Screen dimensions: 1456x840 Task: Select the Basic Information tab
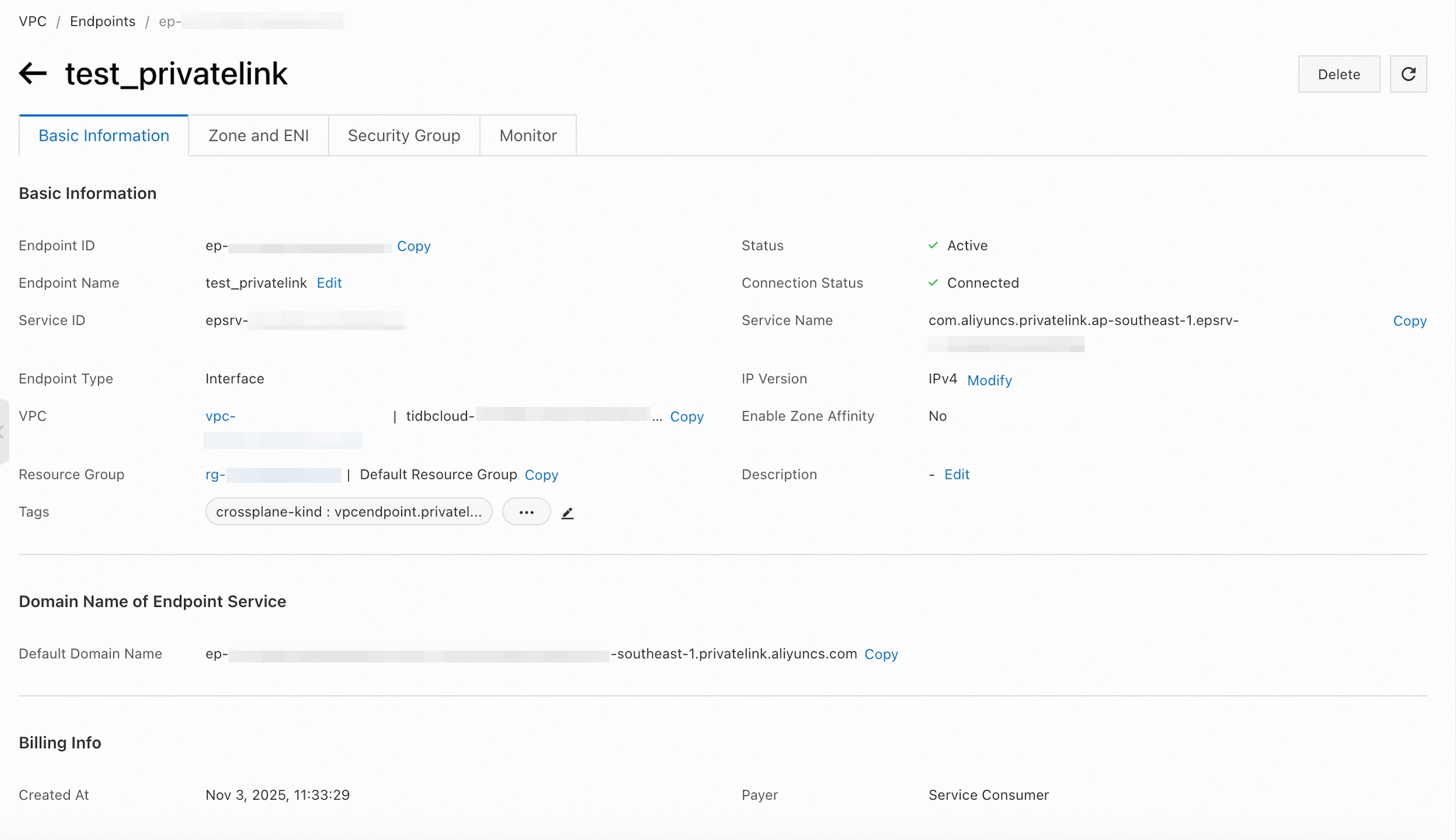pos(104,135)
